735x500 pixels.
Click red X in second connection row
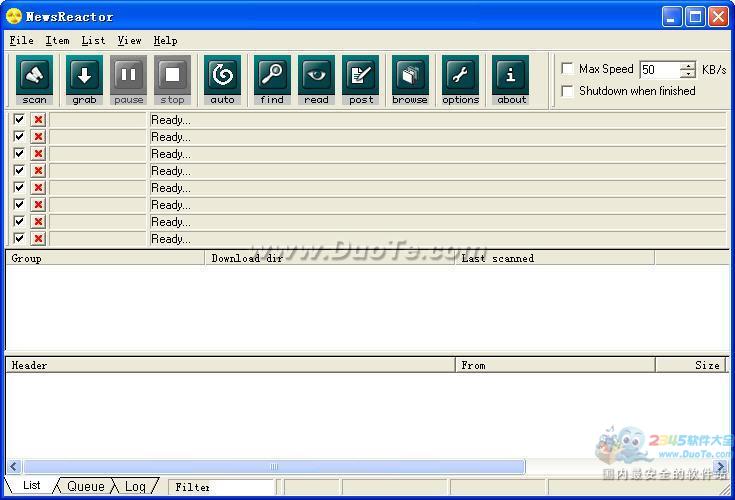[x=38, y=136]
